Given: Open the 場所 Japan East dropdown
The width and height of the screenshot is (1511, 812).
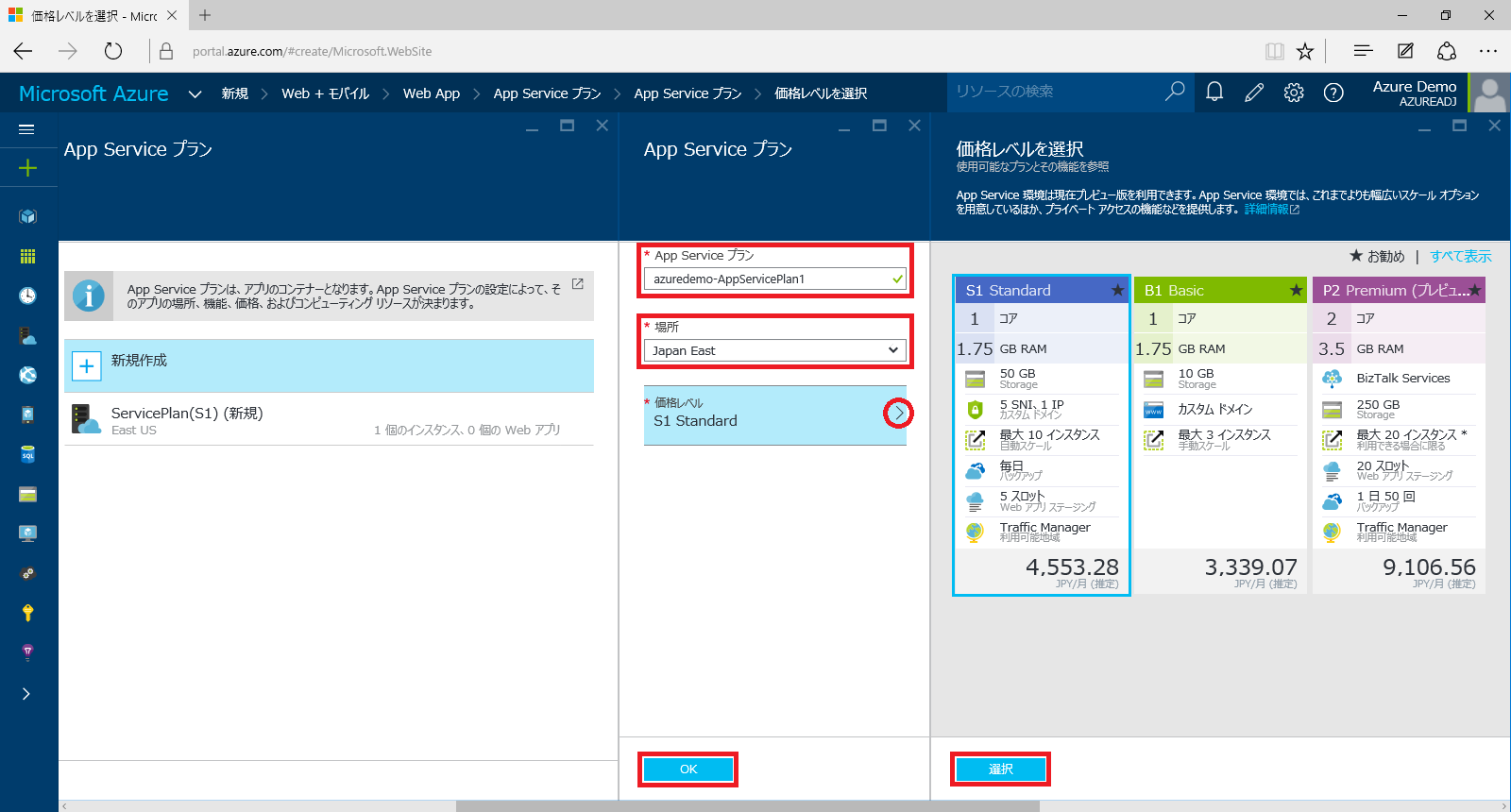Looking at the screenshot, I should pos(775,350).
